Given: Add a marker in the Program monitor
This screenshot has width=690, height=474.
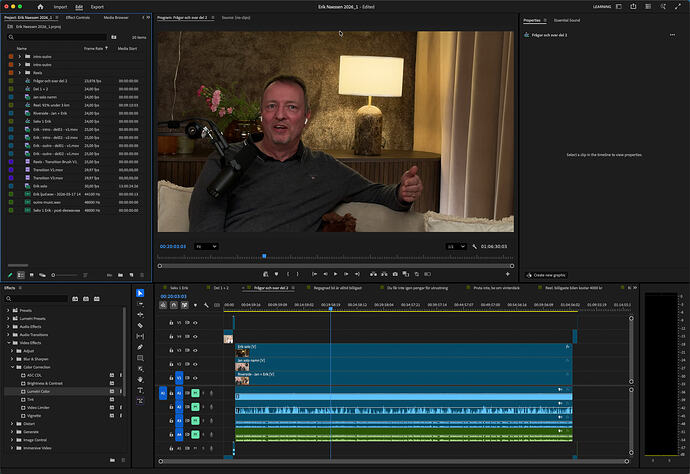Looking at the screenshot, I should coord(276,274).
